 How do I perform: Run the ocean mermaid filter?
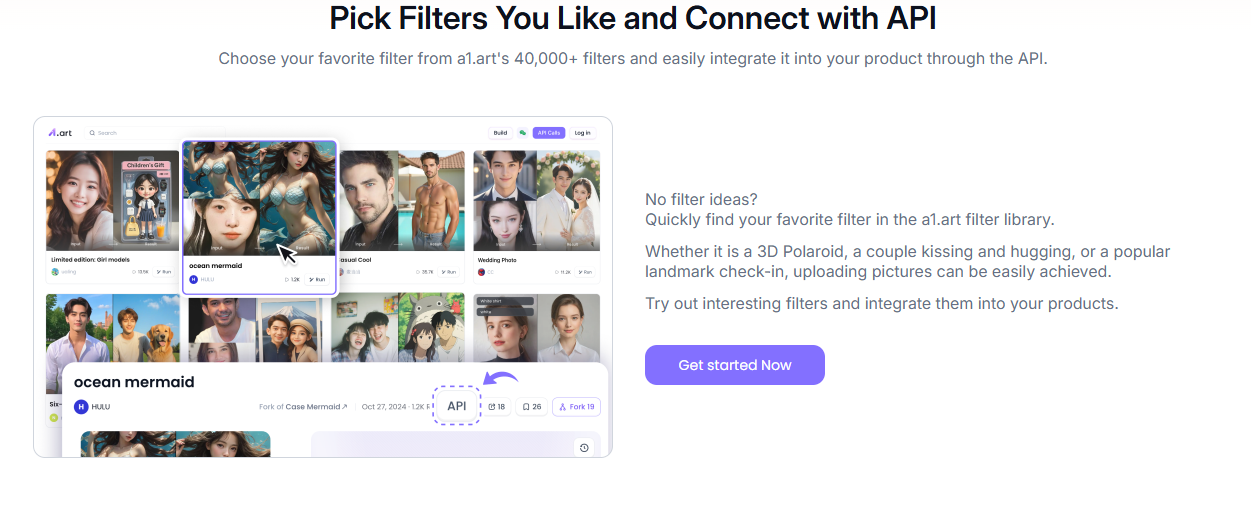[x=317, y=279]
